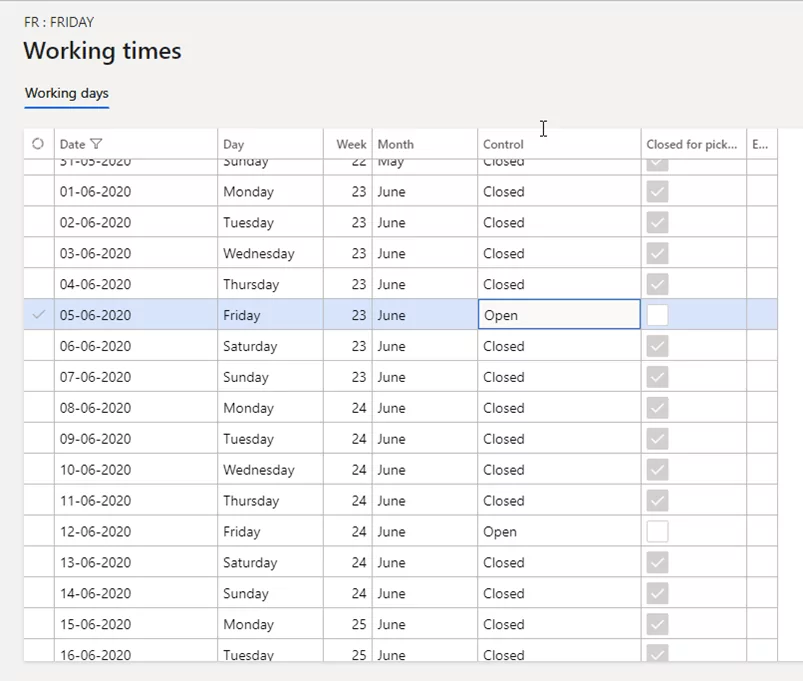This screenshot has height=681, width=803.
Task: Click the Month column header
Action: (396, 144)
